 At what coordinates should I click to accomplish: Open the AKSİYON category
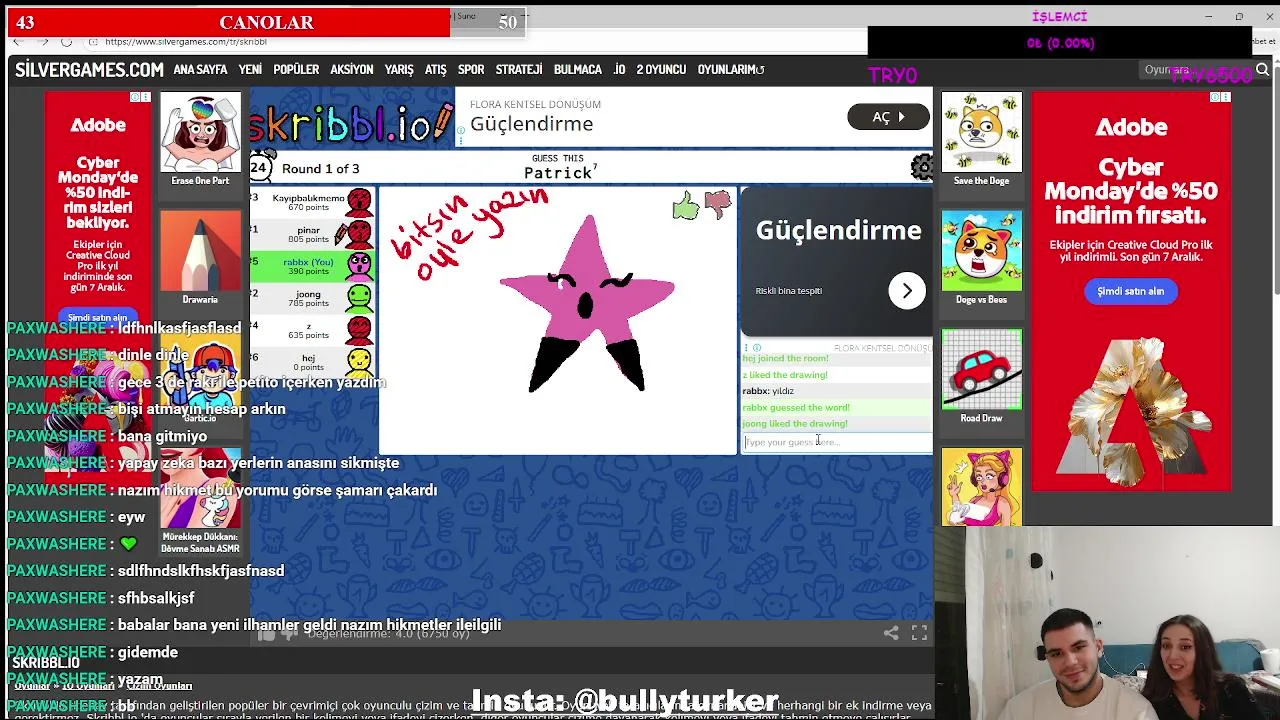352,70
